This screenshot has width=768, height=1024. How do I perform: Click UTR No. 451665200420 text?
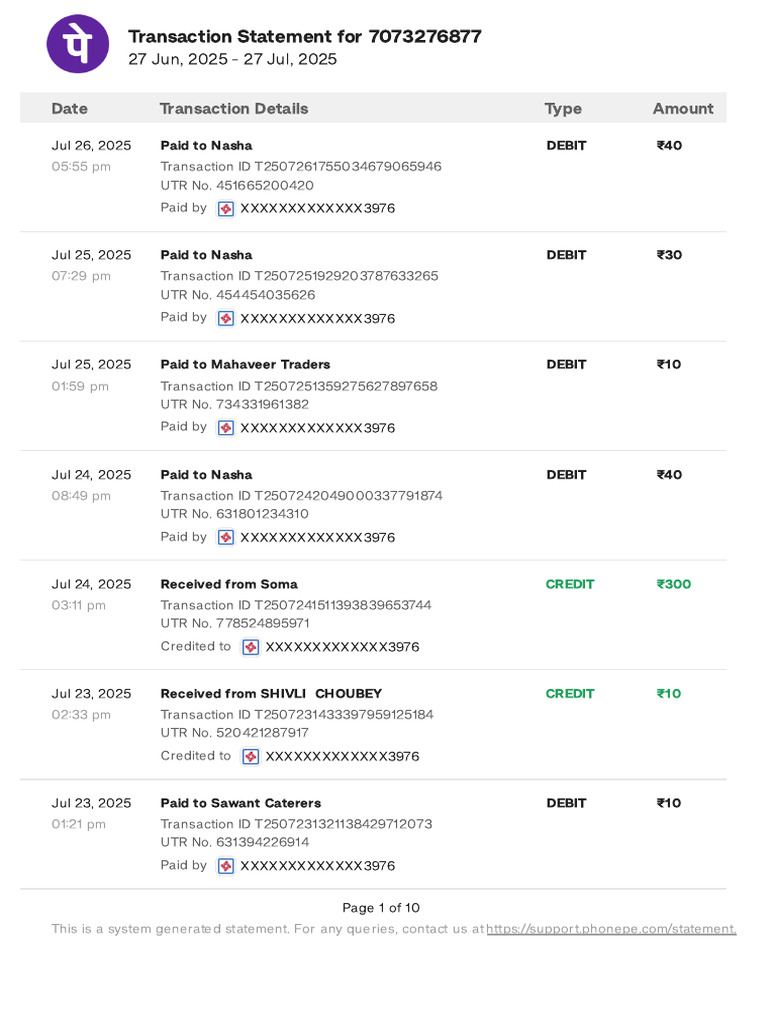[237, 185]
